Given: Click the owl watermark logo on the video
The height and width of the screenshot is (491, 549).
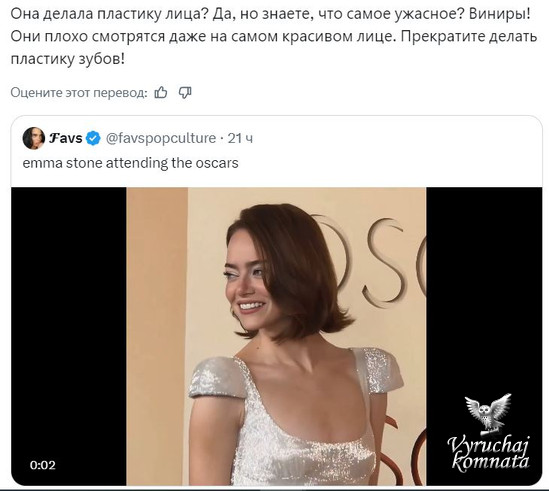Looking at the screenshot, I should pyautogui.click(x=488, y=414).
